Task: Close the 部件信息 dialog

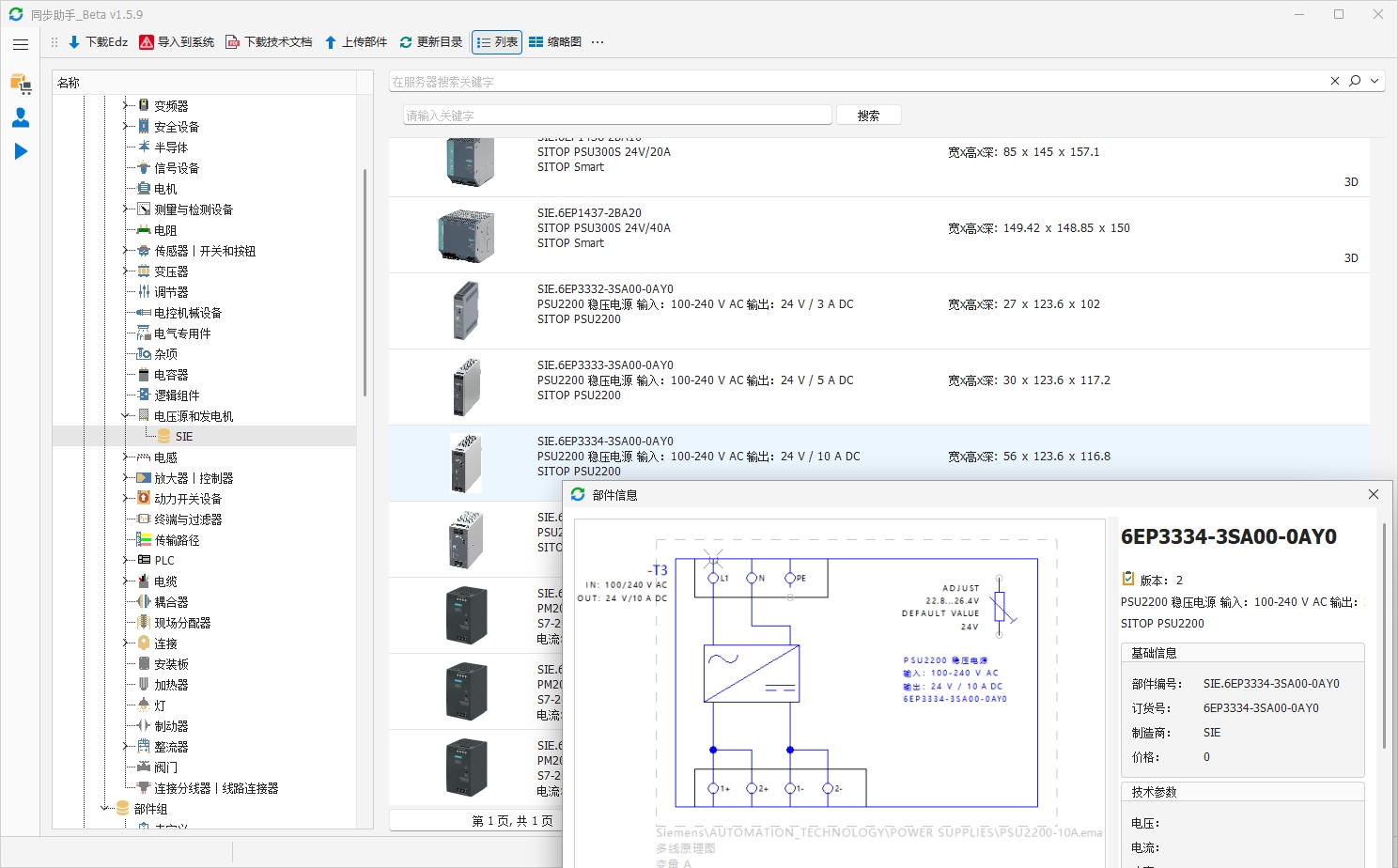Action: coord(1374,494)
